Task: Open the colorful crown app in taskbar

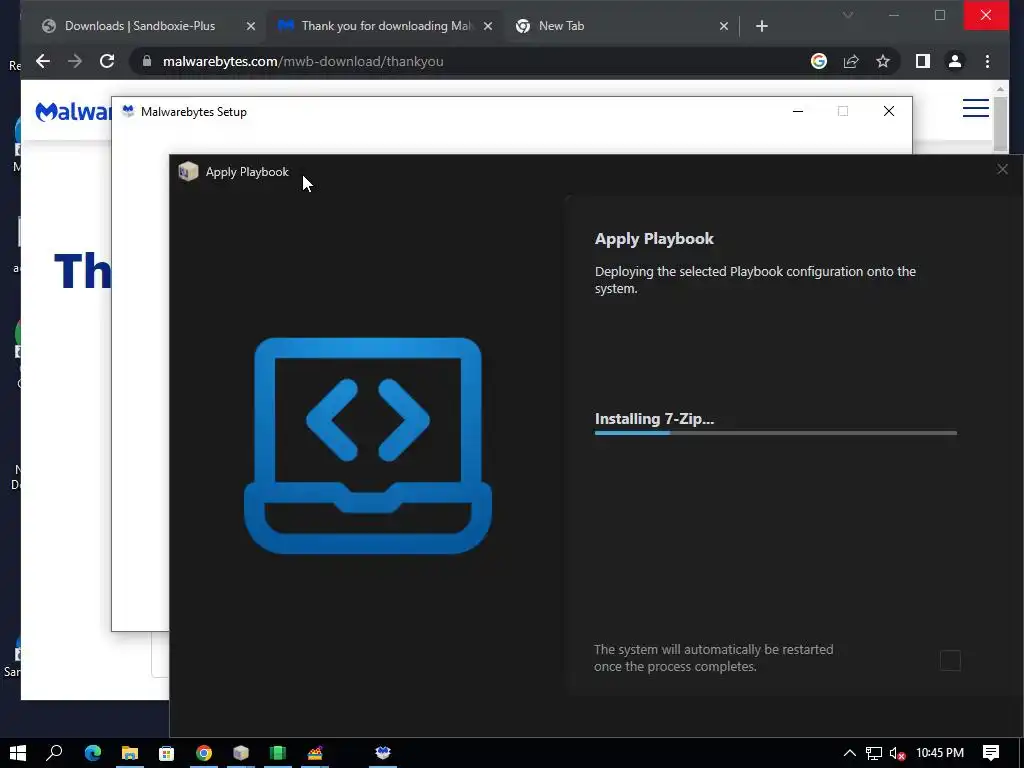Action: 315,753
